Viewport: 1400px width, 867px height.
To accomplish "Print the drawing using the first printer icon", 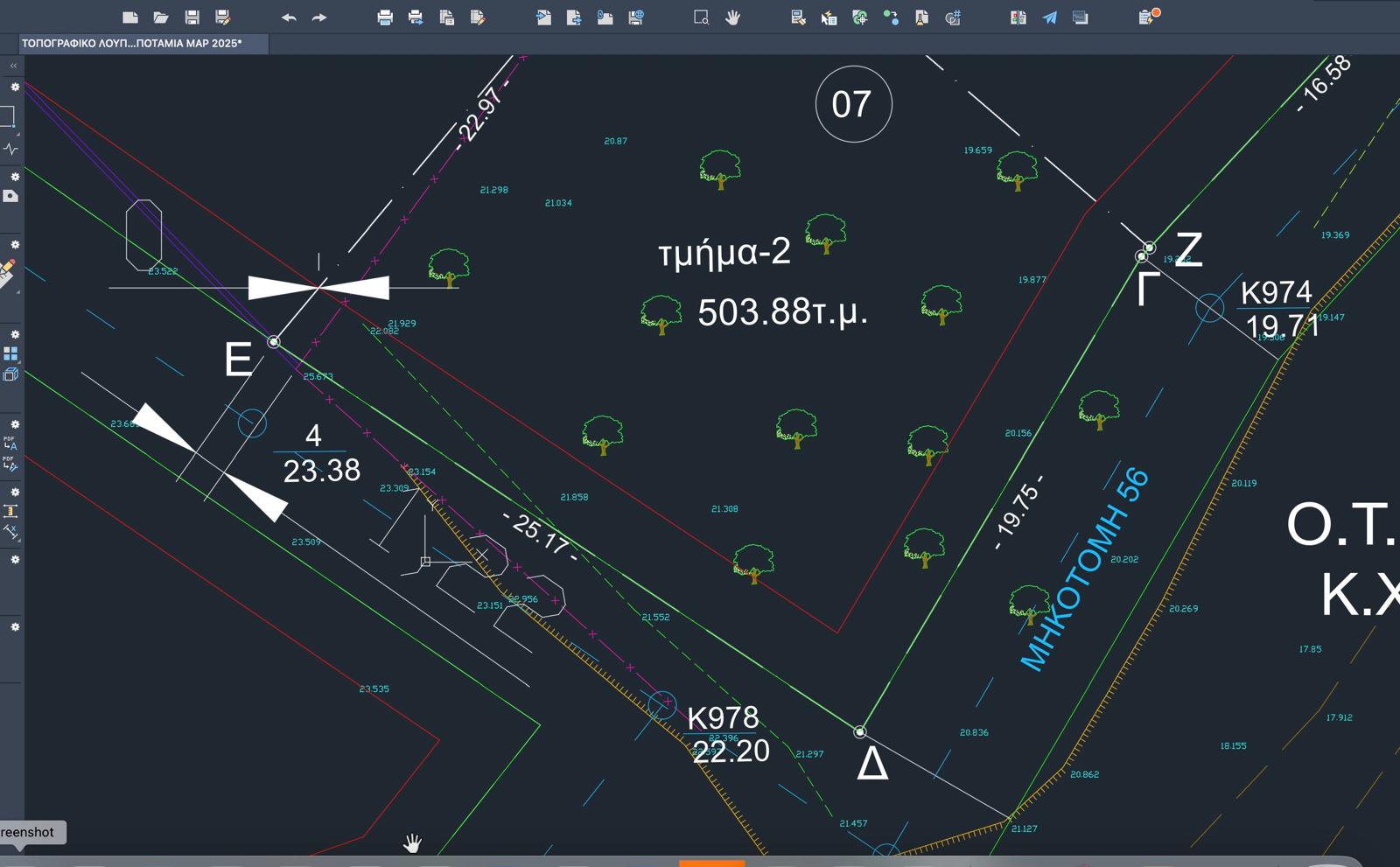I will (x=384, y=17).
